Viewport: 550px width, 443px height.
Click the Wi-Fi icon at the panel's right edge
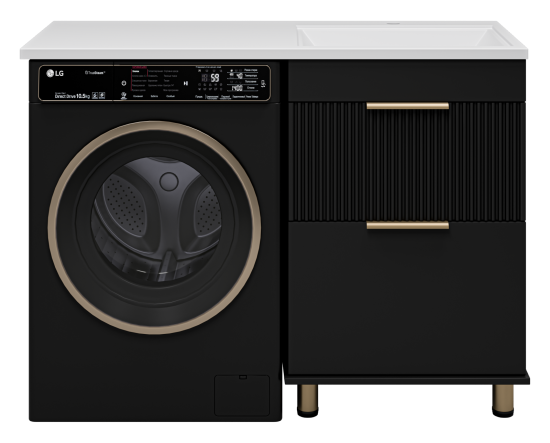tap(263, 83)
